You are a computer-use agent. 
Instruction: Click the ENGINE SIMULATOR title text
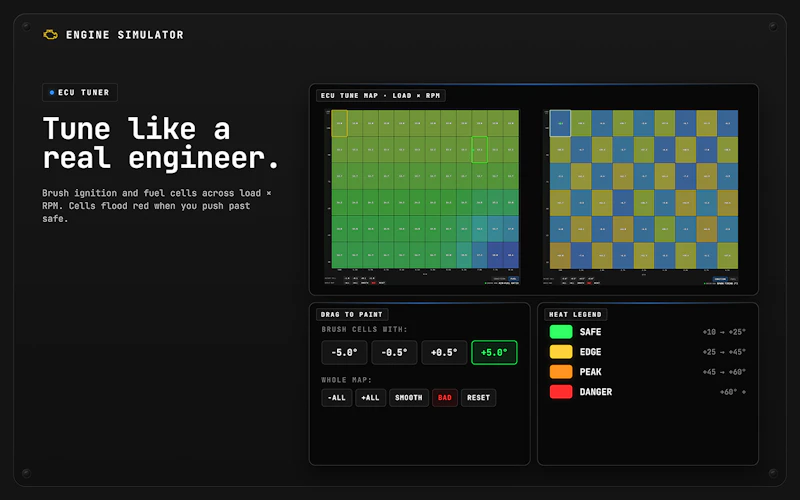(124, 35)
